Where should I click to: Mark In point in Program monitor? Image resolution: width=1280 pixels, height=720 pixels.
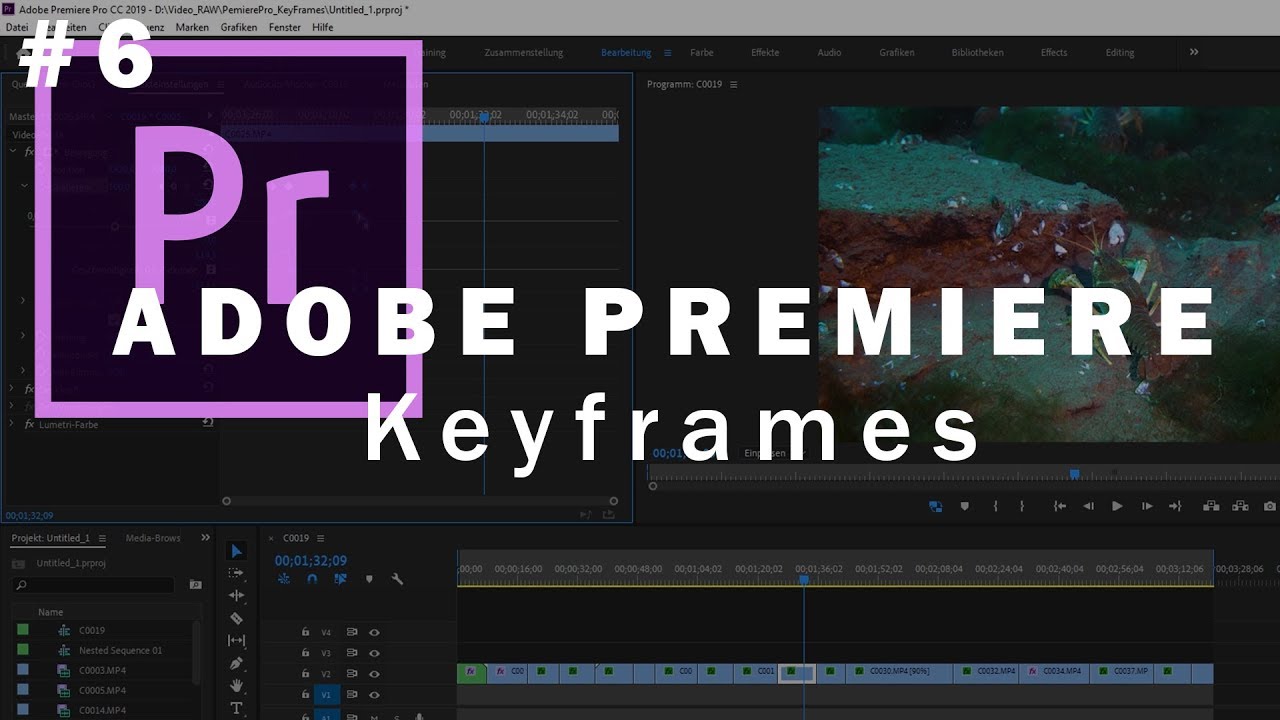click(x=995, y=506)
